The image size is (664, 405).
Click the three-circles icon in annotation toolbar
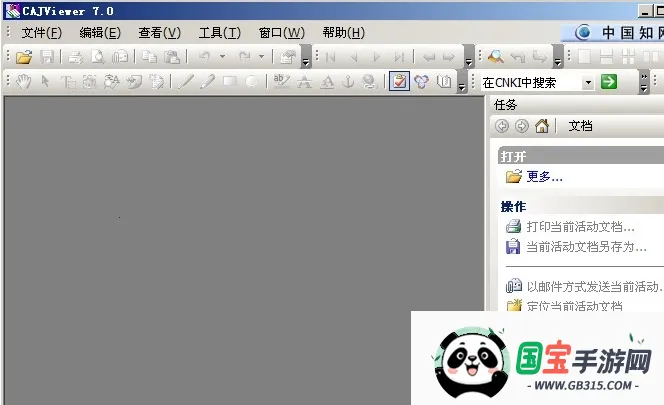(421, 81)
